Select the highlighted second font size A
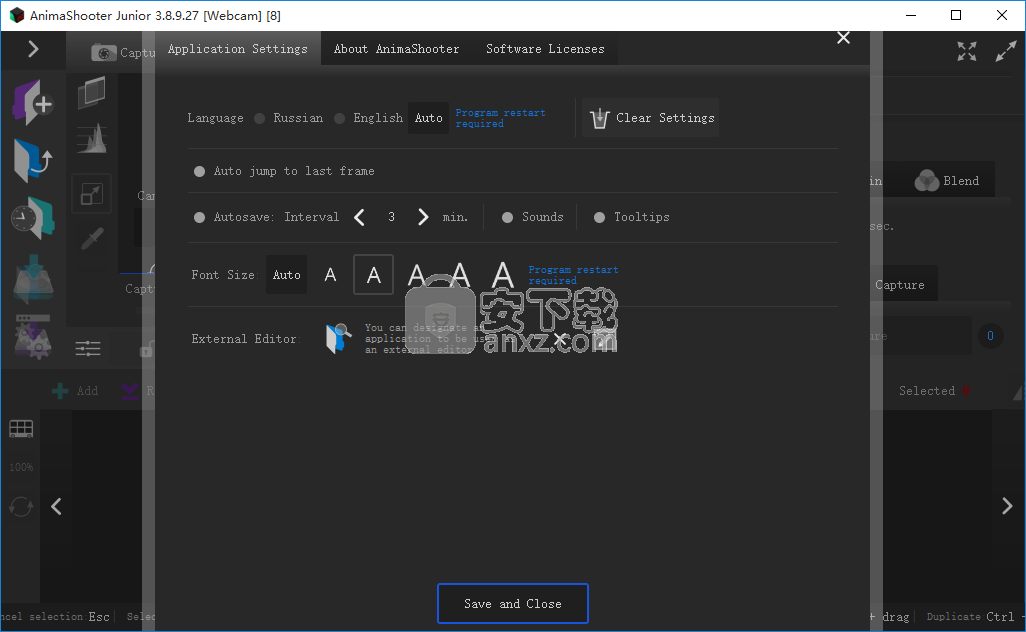This screenshot has height=632, width=1026. click(x=374, y=275)
